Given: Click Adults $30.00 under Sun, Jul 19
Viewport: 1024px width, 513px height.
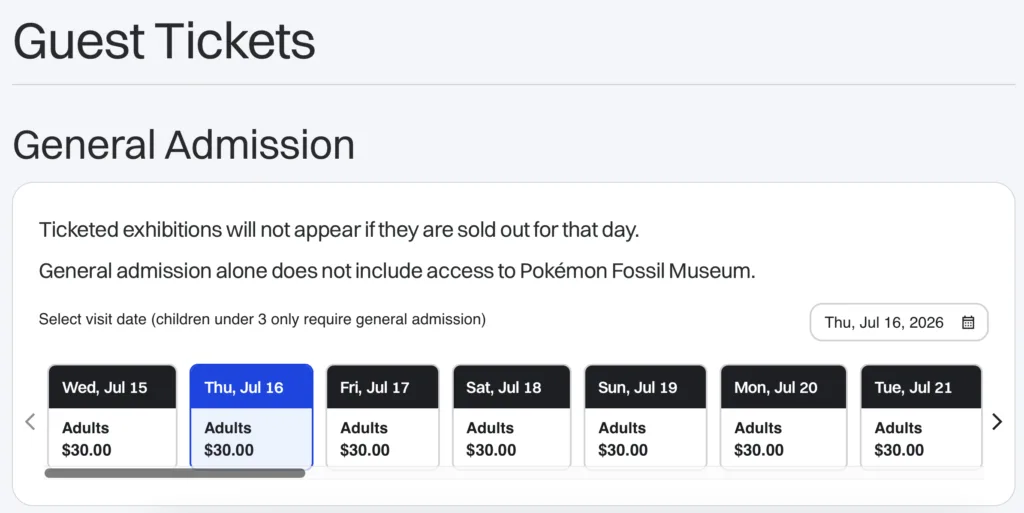Looking at the screenshot, I should click(x=623, y=439).
